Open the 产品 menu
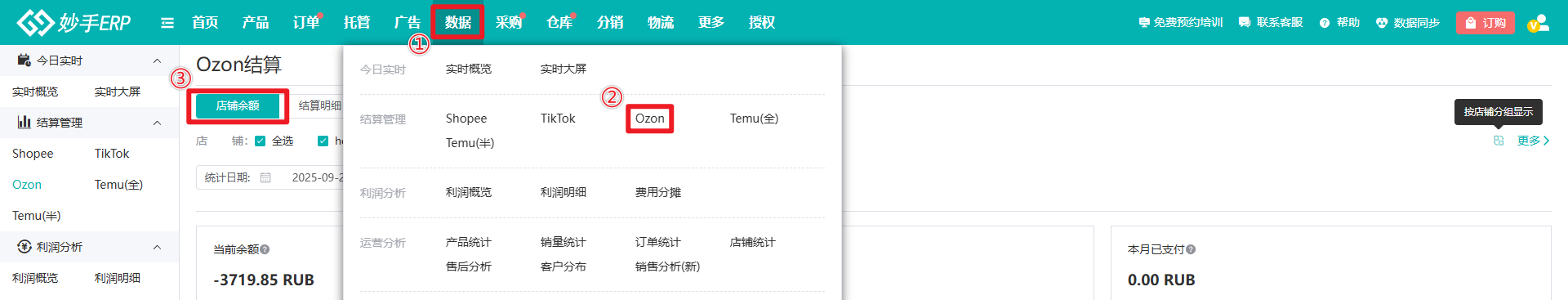Image resolution: width=1568 pixels, height=300 pixels. (x=256, y=22)
